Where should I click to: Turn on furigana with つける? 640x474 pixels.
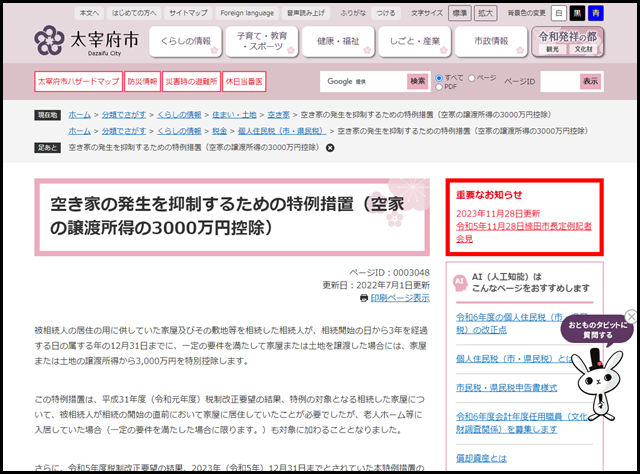(386, 13)
